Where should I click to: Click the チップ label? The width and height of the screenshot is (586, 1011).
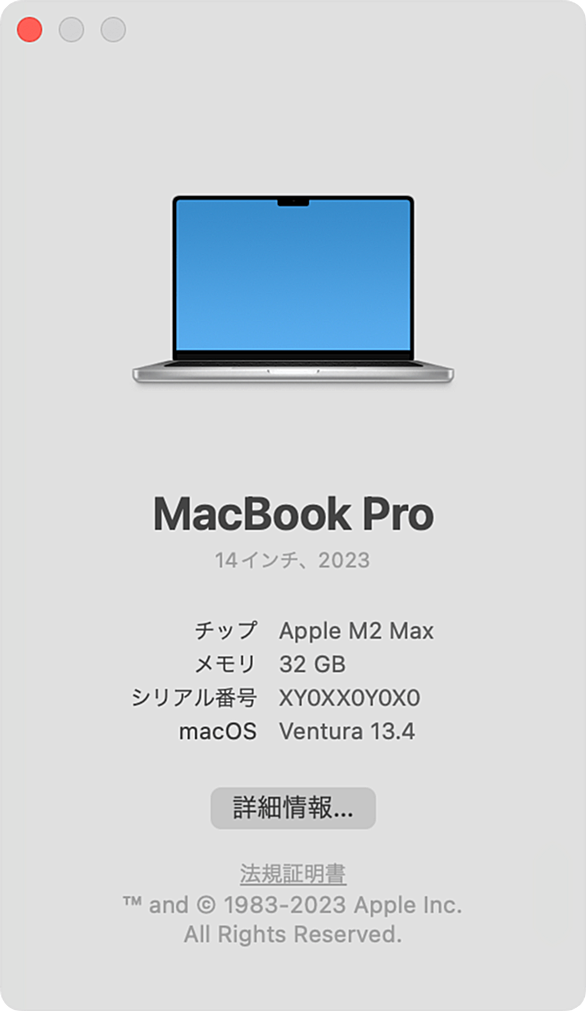[226, 630]
